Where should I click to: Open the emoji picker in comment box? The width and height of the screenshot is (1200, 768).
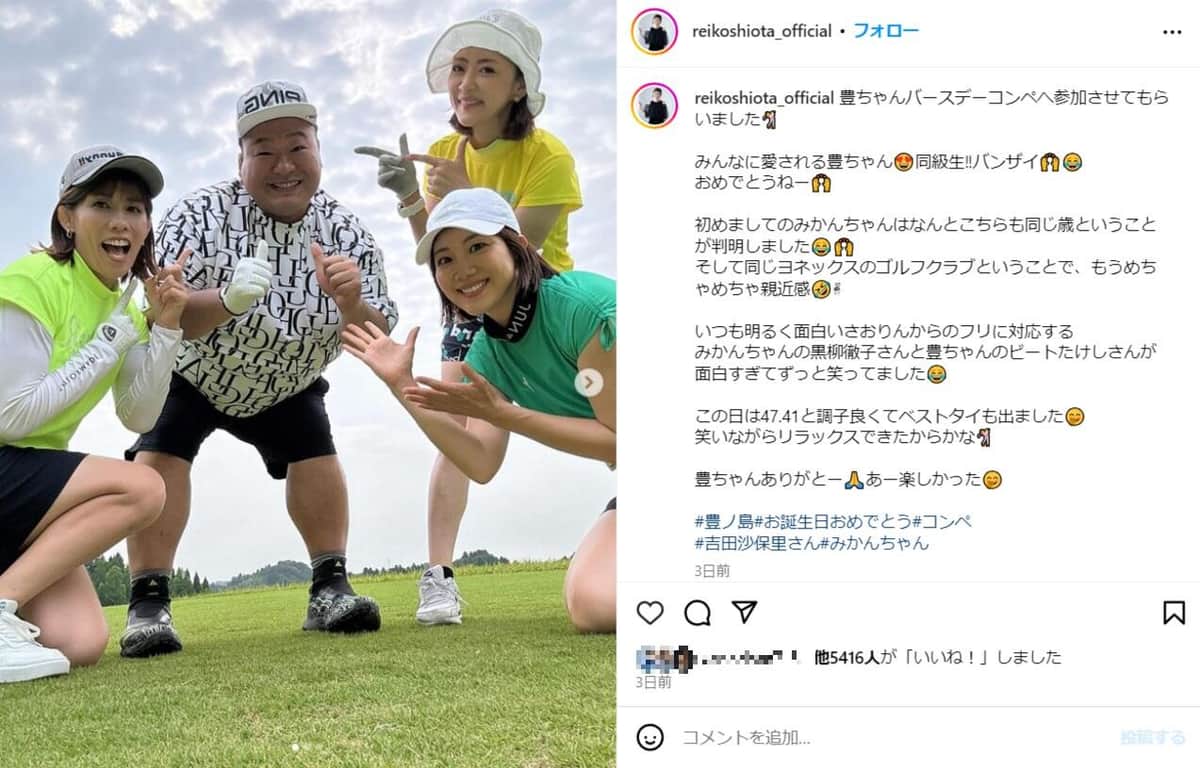[650, 737]
